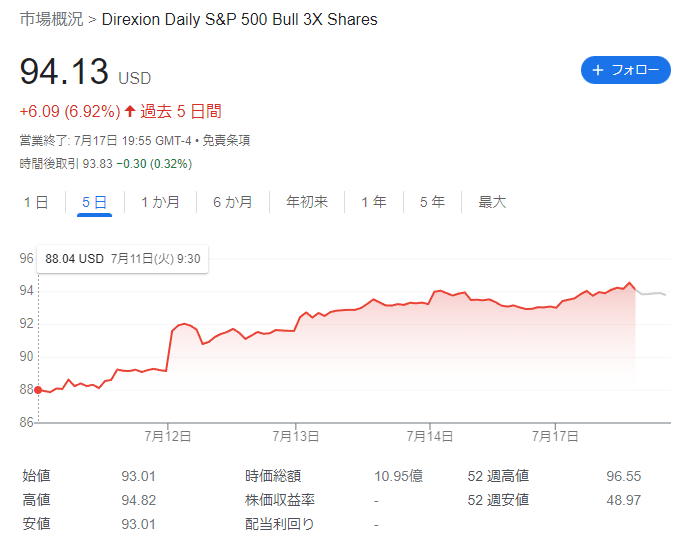Viewport: 699px width, 540px height.
Task: Open the 免責条項 disclaimer link
Action: pos(226,140)
